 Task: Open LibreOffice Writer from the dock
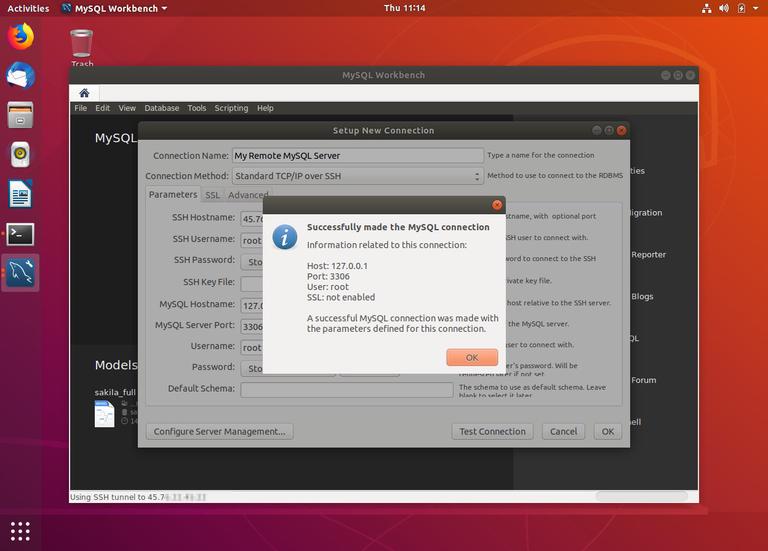tap(20, 193)
